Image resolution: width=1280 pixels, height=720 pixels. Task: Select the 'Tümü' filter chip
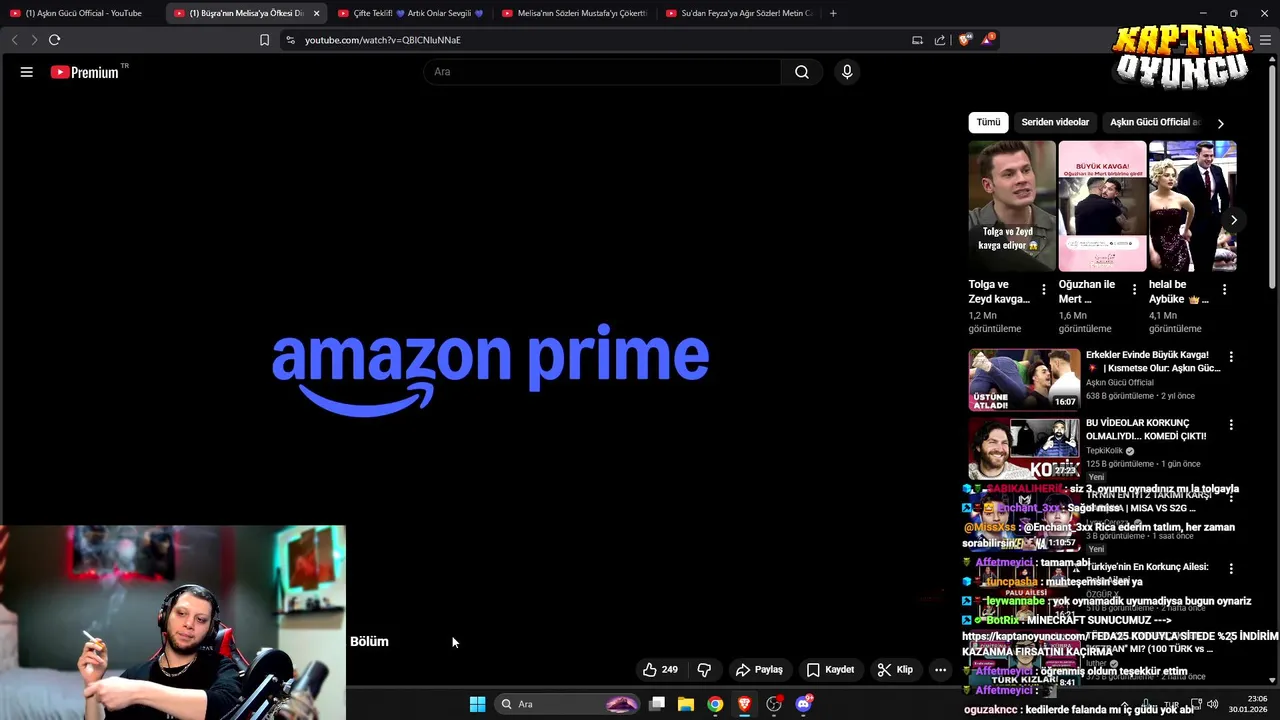[988, 122]
